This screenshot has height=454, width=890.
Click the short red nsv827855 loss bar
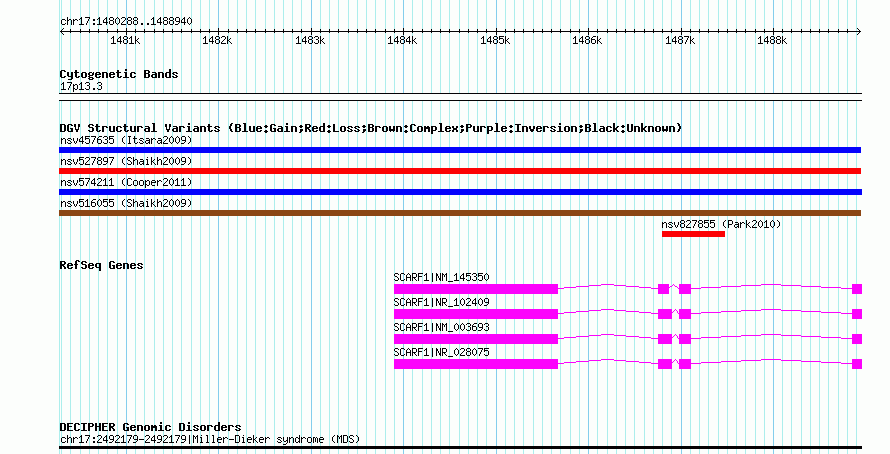(693, 234)
